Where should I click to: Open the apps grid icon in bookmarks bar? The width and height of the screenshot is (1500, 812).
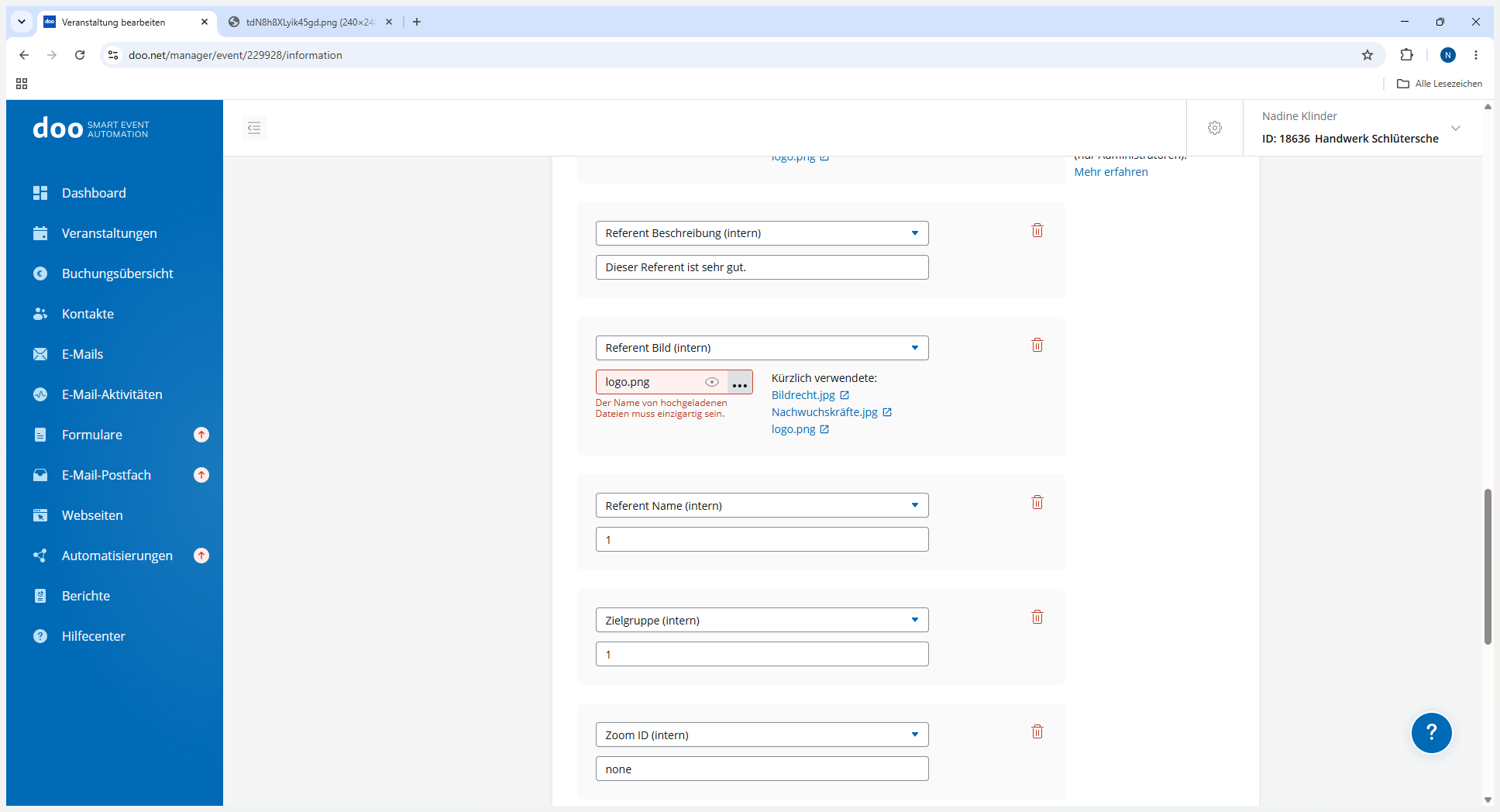pos(22,84)
